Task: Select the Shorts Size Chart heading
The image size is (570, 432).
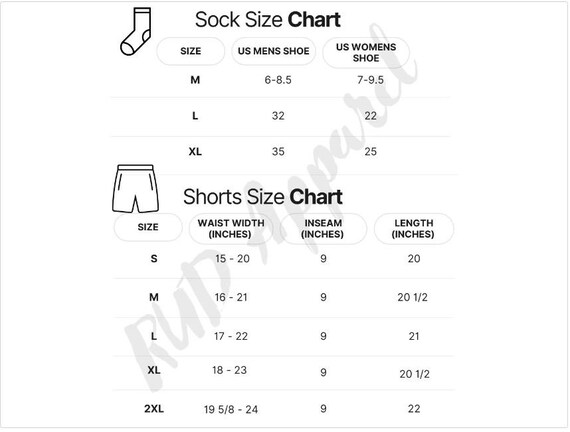Action: coord(262,197)
